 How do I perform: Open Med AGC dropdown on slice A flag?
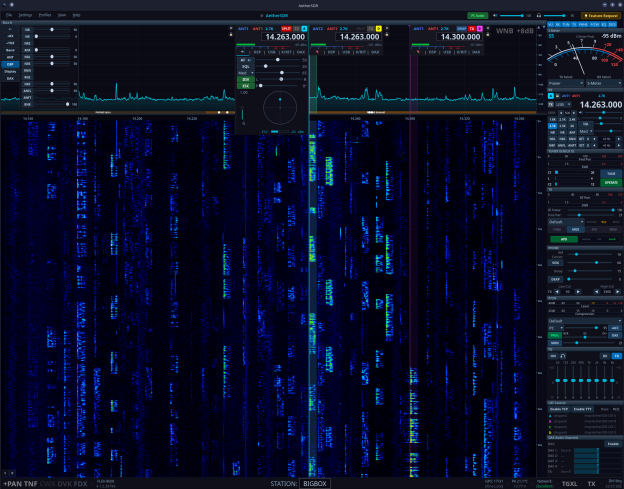[246, 73]
